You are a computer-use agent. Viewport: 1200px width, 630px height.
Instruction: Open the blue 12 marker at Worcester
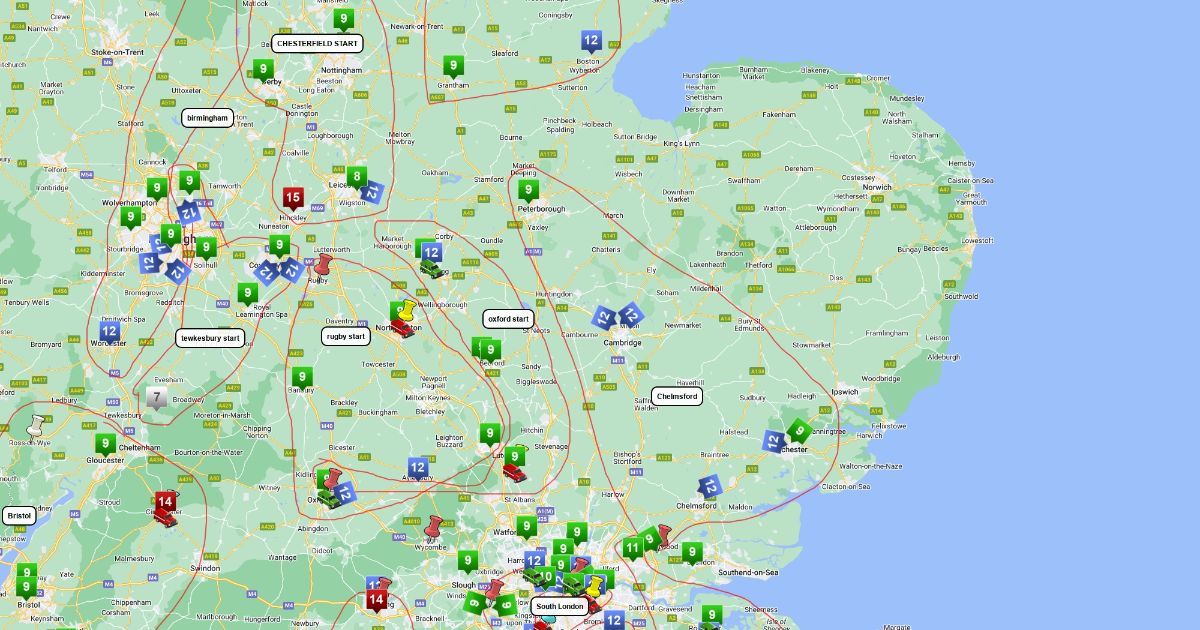tap(109, 333)
